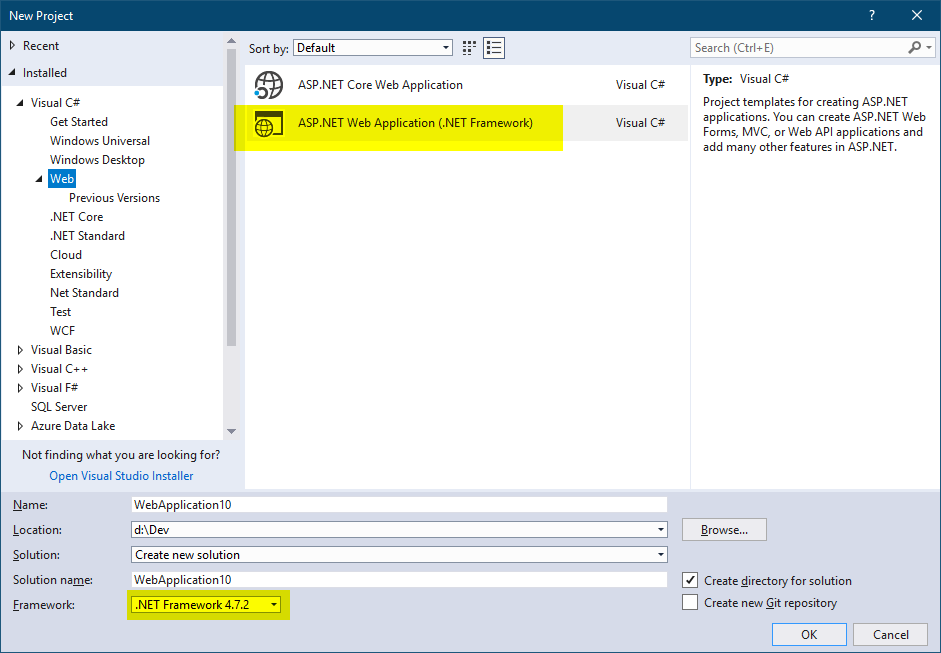Click in the project Name field

coord(399,505)
